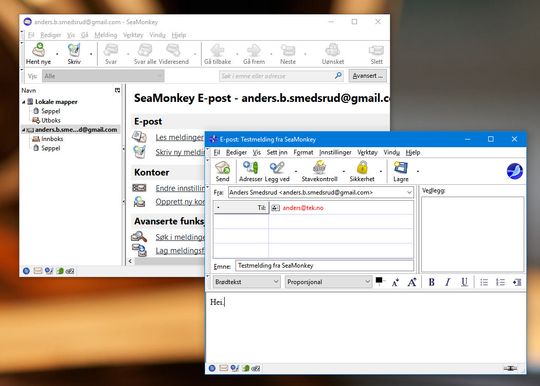540x386 pixels.
Task: Apply italic with the I button
Action: click(447, 282)
